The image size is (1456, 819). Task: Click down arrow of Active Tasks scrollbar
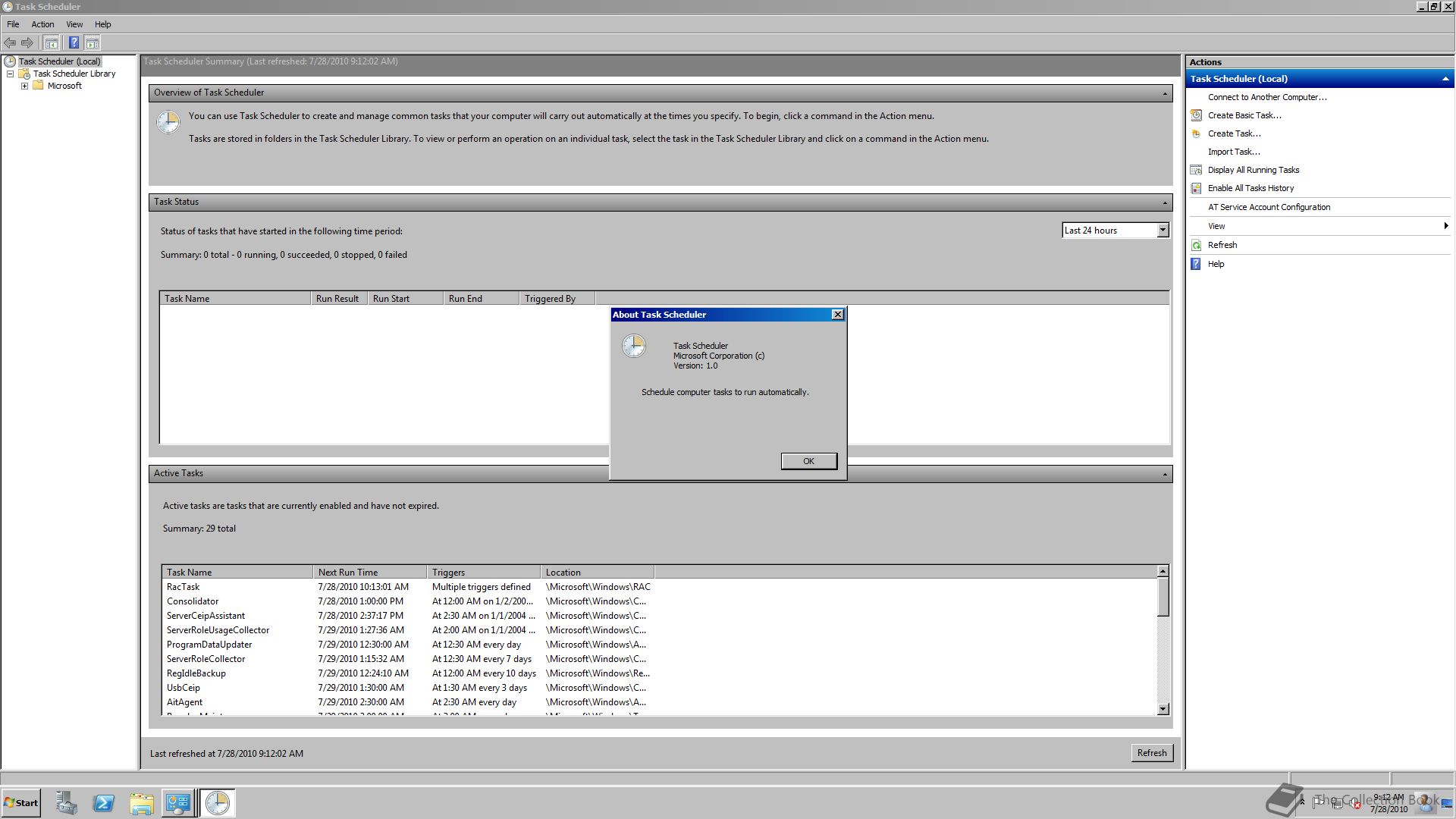coord(1163,709)
